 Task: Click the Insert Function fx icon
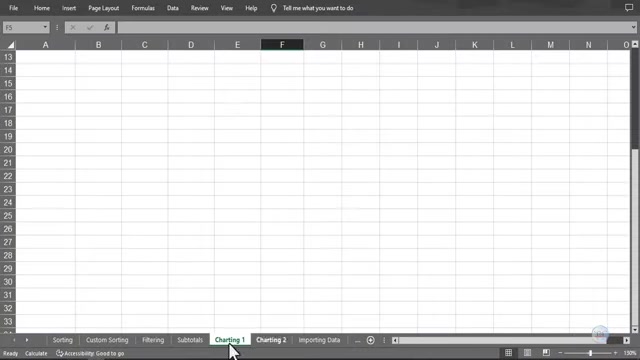[107, 27]
